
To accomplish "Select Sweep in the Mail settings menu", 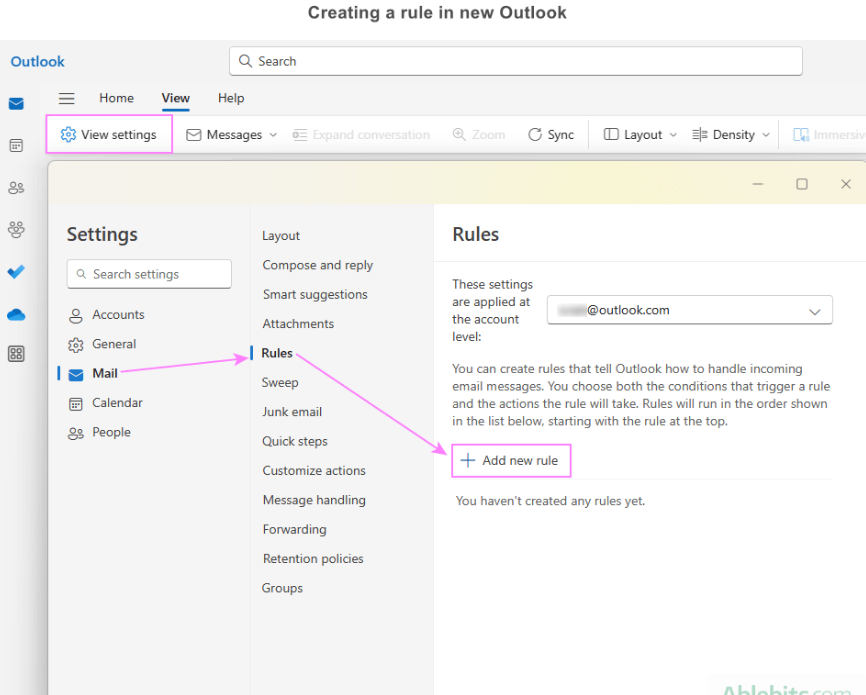I will coord(280,382).
